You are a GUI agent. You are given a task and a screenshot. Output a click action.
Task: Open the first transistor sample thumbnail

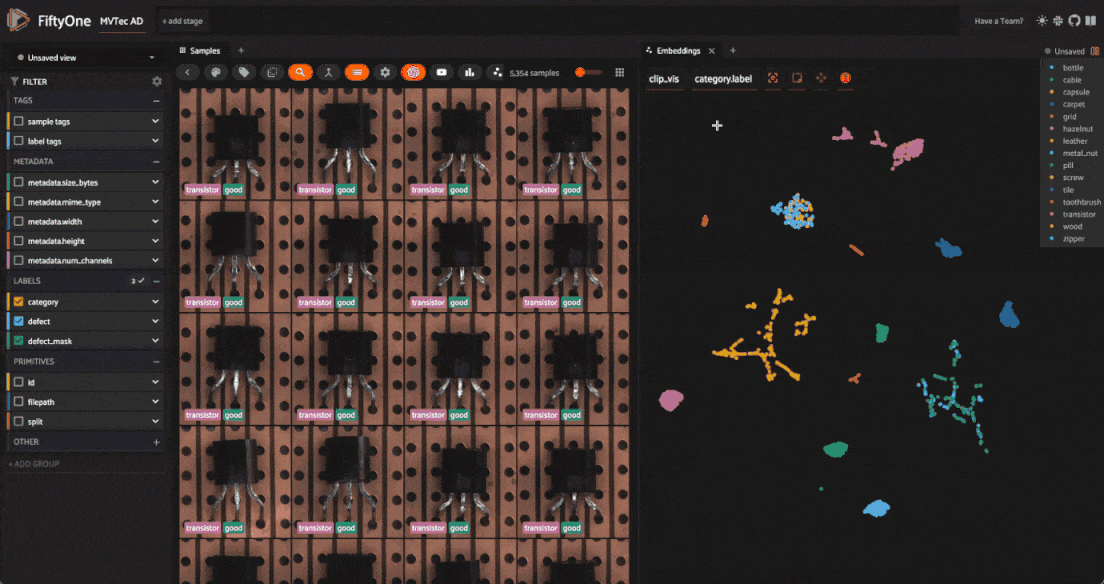pyautogui.click(x=235, y=144)
